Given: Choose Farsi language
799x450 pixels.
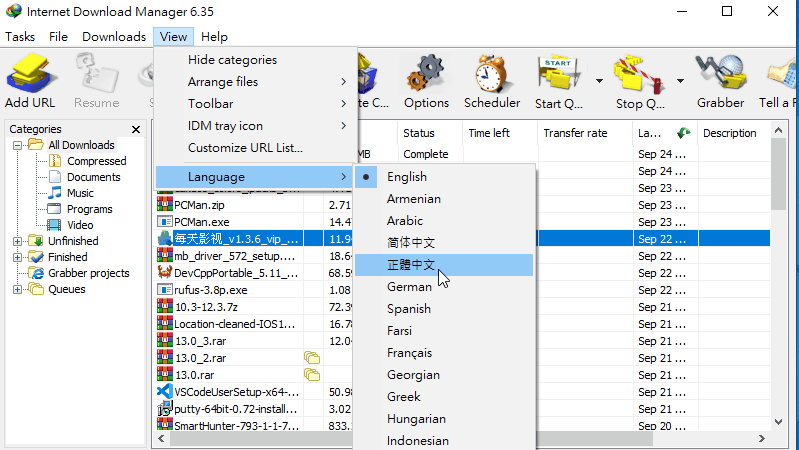Looking at the screenshot, I should pos(444,331).
